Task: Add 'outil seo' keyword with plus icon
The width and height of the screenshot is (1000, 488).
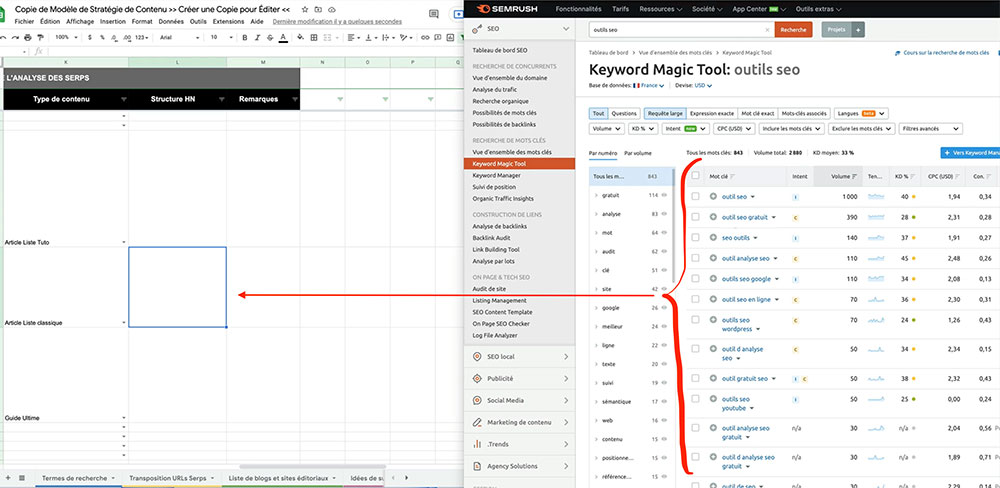Action: pos(713,196)
